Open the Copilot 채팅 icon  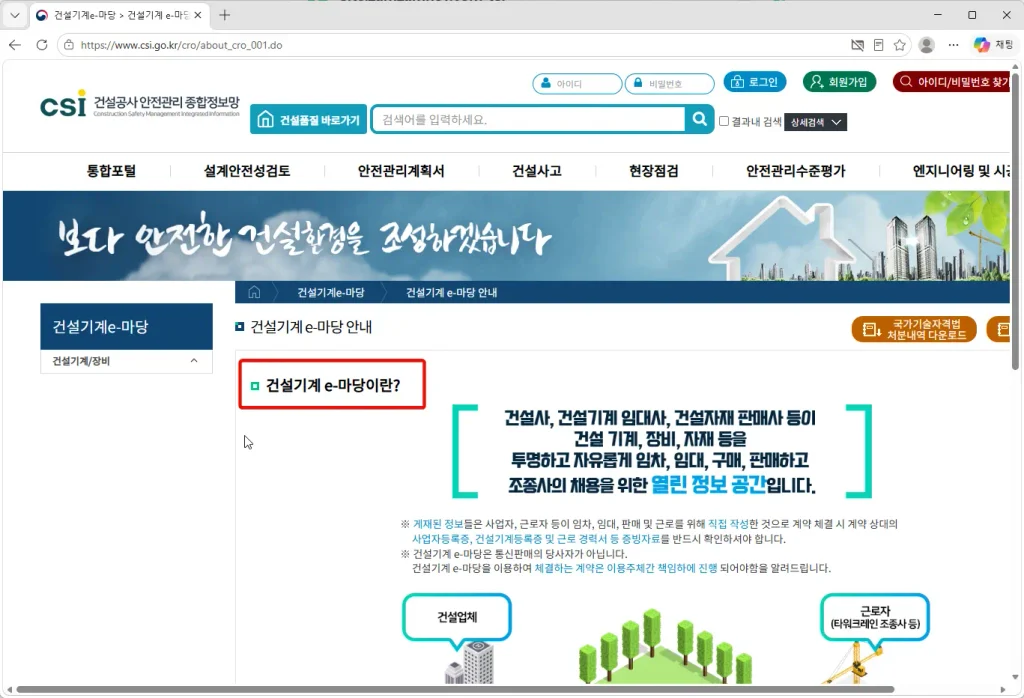pos(993,45)
